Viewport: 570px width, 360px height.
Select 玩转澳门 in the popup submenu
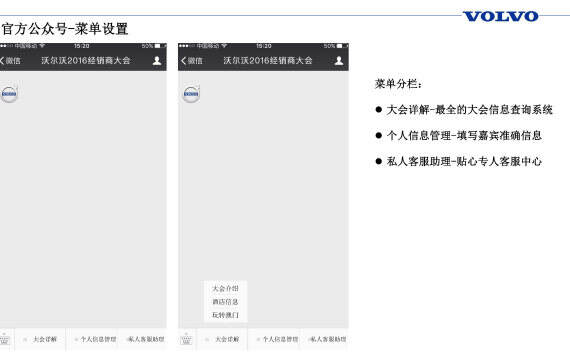tap(225, 315)
